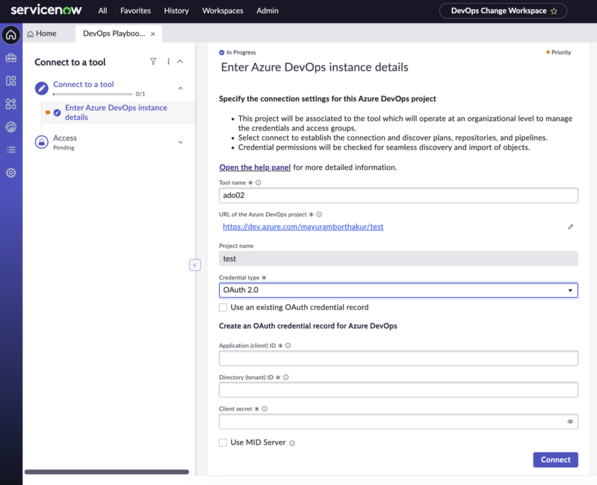This screenshot has height=485, width=597.
Task: Click info icon next to Client secret
Action: click(265, 409)
